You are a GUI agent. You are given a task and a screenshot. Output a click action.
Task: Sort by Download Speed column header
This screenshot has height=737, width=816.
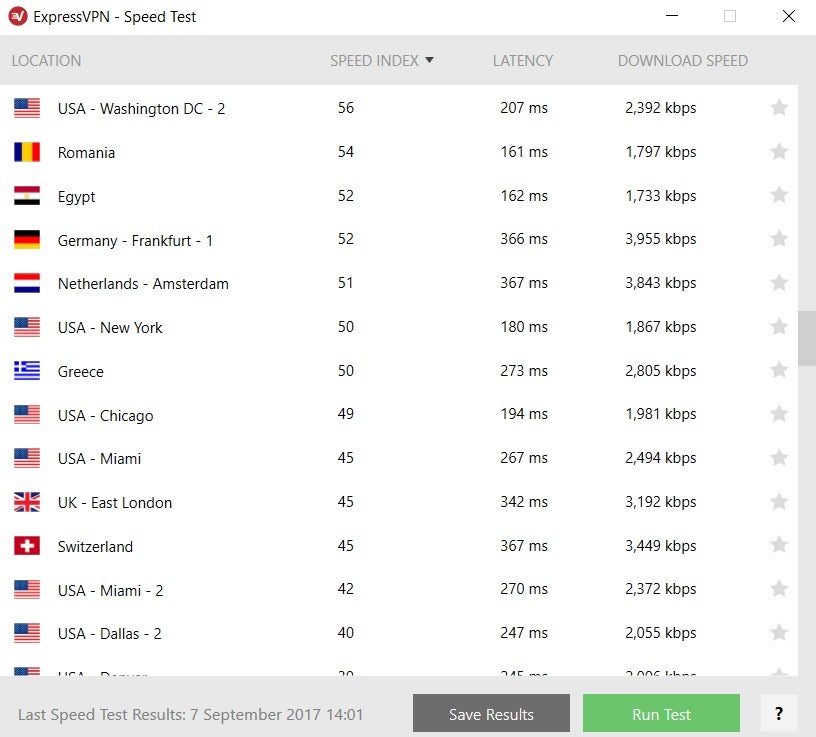click(683, 60)
